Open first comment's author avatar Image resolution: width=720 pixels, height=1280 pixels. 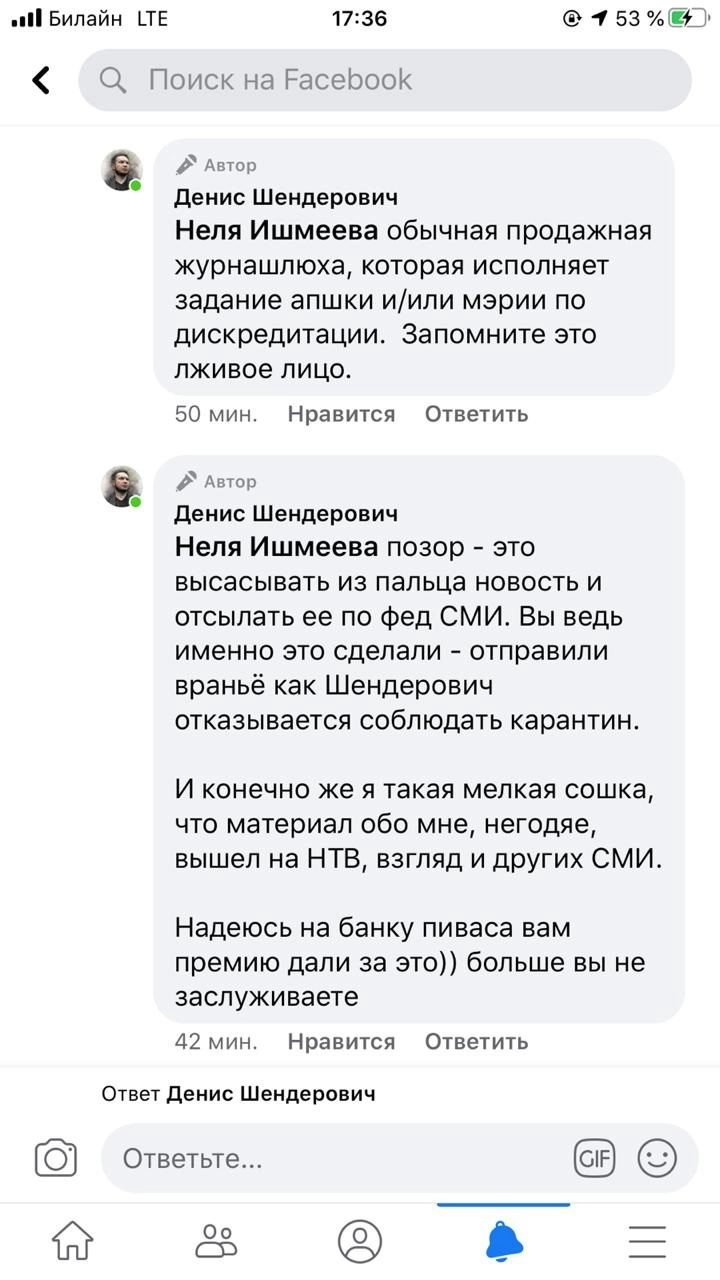coord(122,170)
